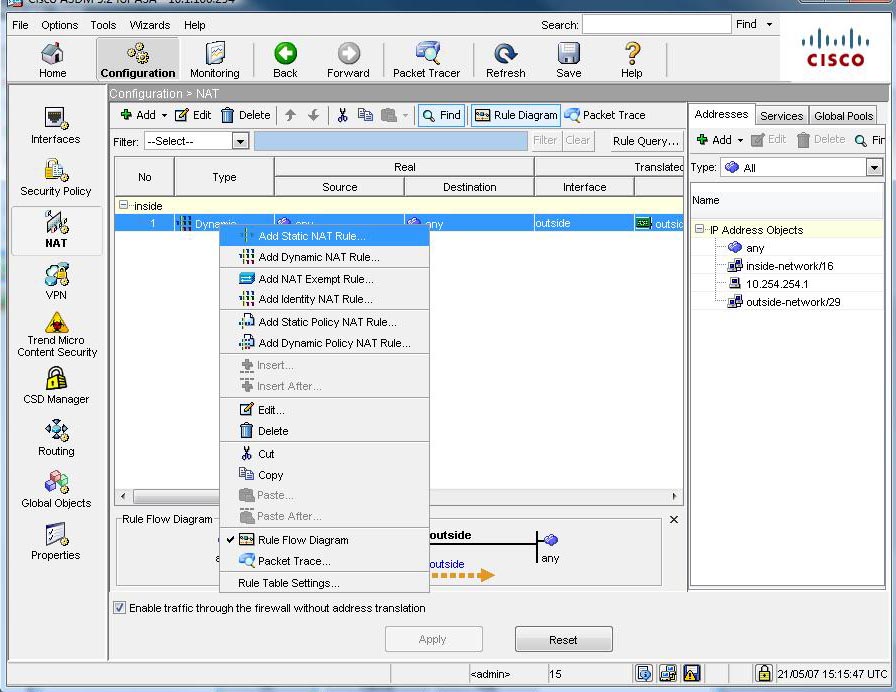Click the Cut scissors icon in NAT toolbar
896x692 pixels.
click(342, 115)
